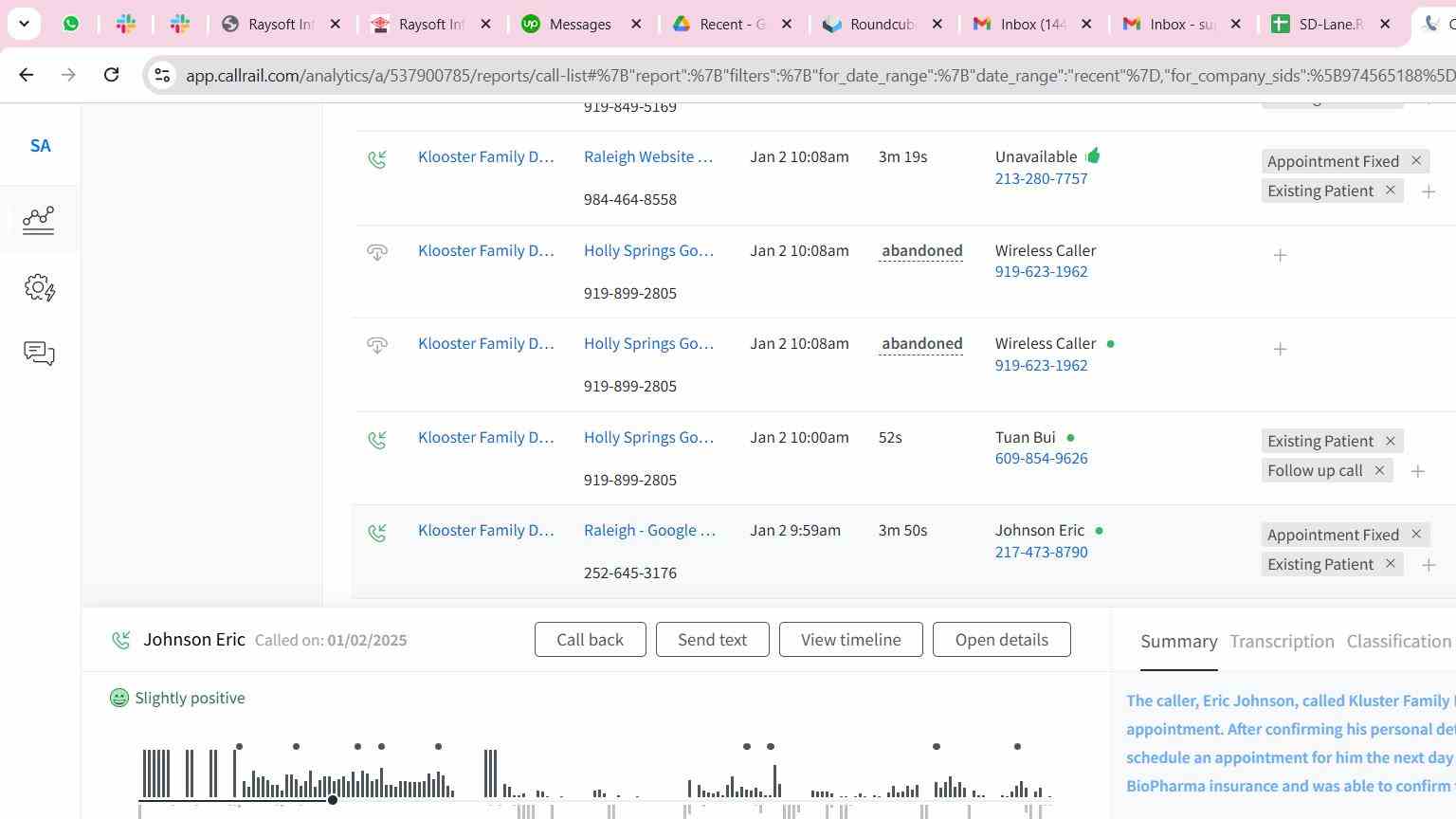
Task: Click the SA account avatar
Action: [x=40, y=146]
